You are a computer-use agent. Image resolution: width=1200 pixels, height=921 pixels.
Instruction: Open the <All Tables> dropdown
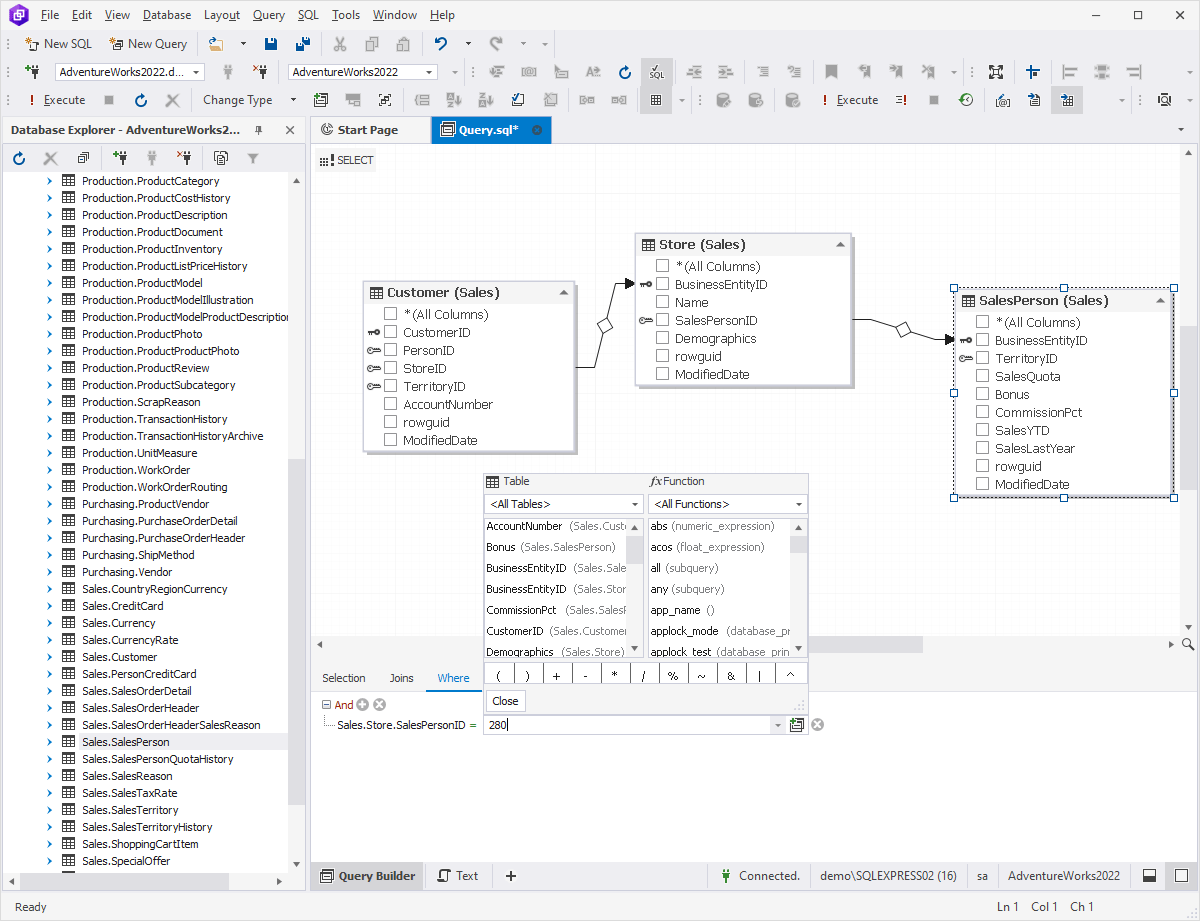pos(563,504)
